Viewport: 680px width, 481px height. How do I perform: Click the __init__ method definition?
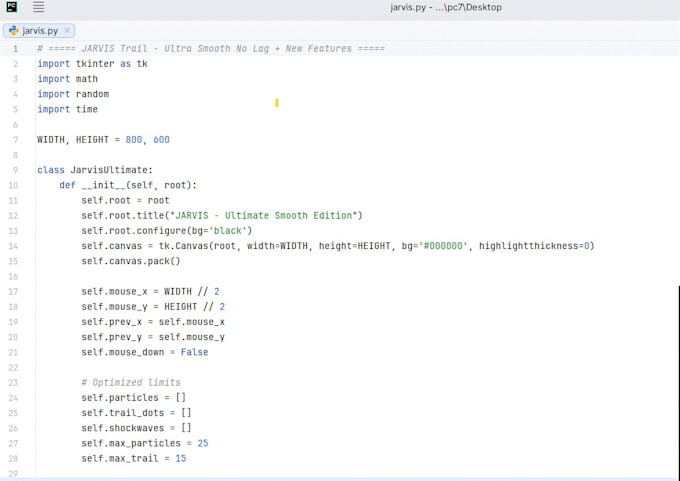coord(128,185)
